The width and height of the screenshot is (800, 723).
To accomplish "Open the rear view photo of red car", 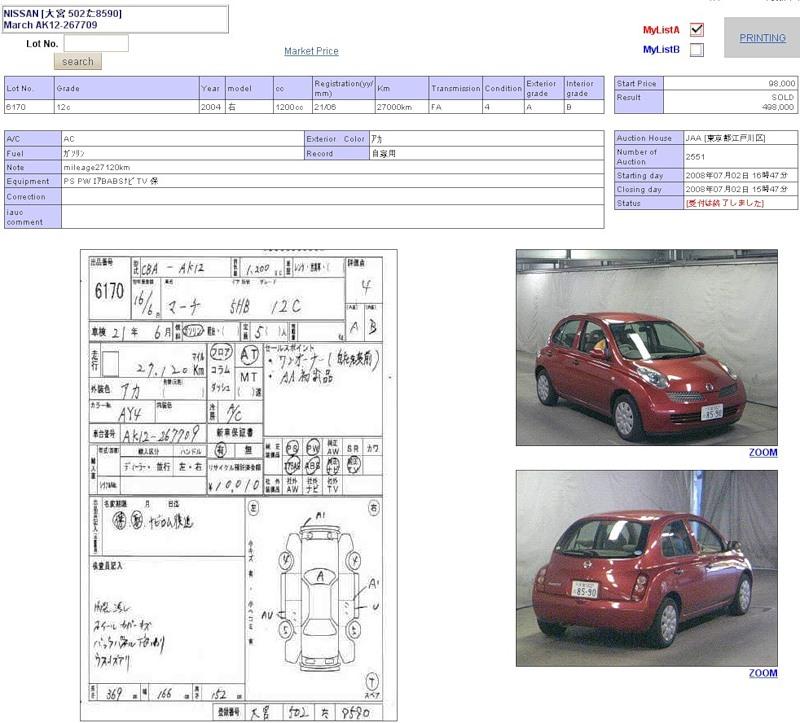I will coord(646,568).
